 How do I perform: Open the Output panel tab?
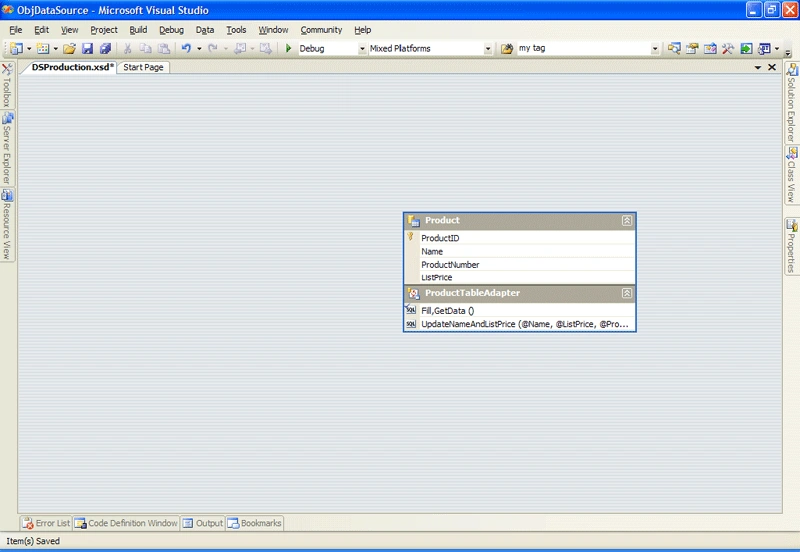coord(203,523)
